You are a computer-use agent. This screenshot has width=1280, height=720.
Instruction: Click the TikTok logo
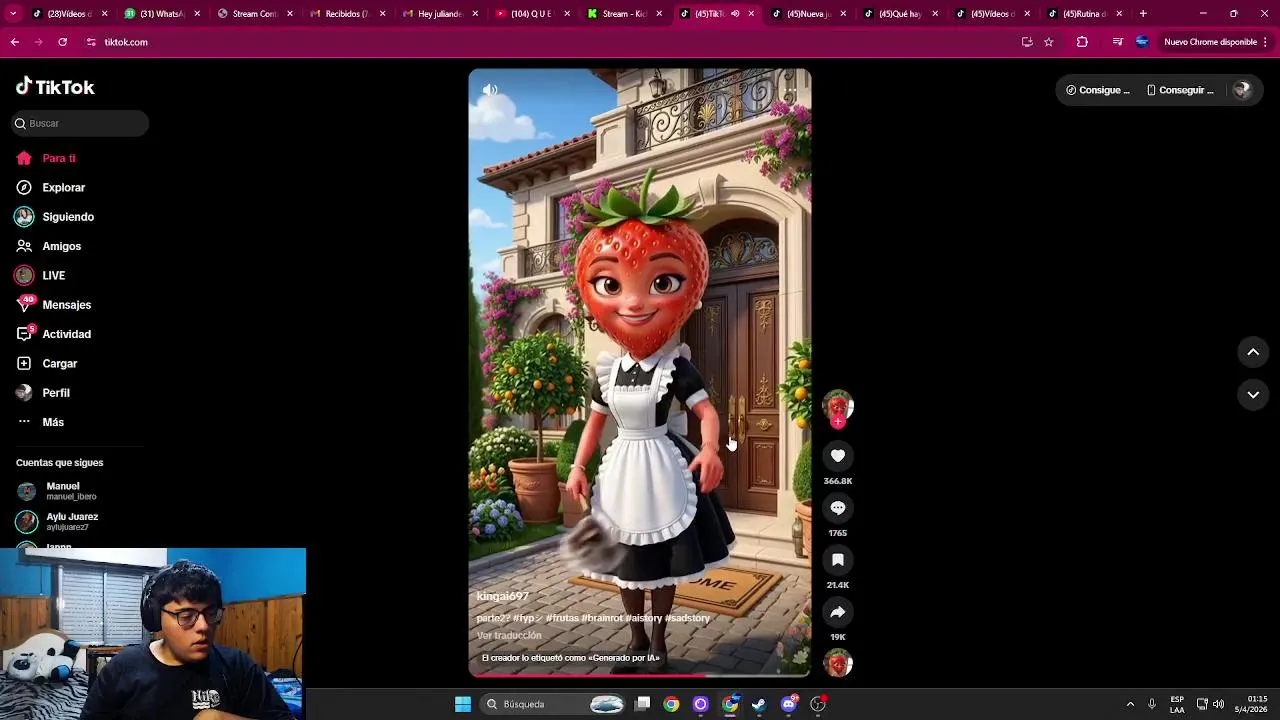coord(55,87)
